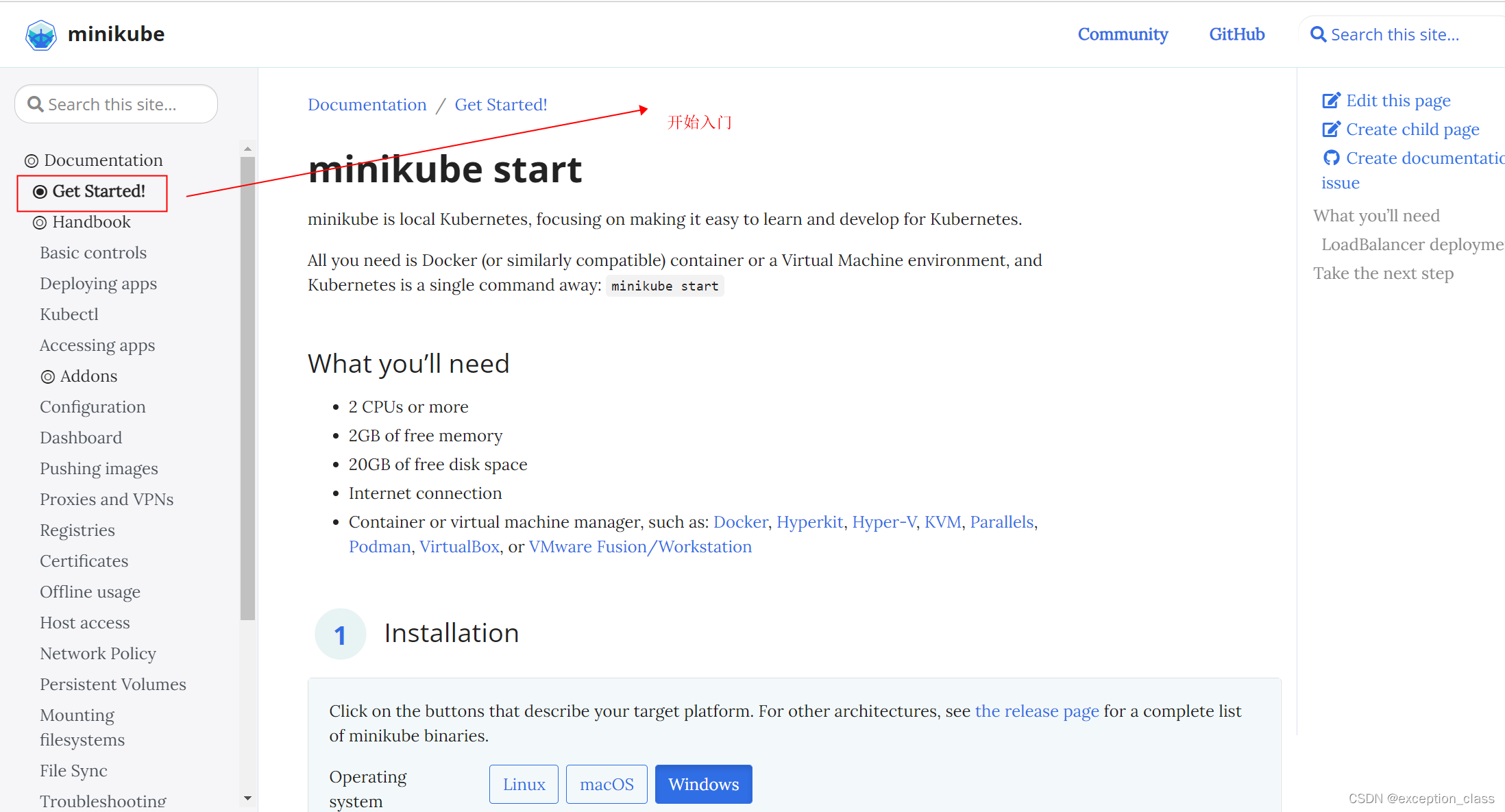Open Kubectl sidebar entry
Screen dimensions: 1505x812
[x=69, y=315]
